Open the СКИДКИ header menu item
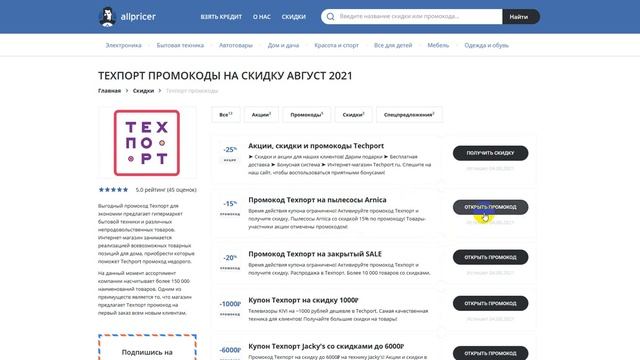 click(x=293, y=17)
